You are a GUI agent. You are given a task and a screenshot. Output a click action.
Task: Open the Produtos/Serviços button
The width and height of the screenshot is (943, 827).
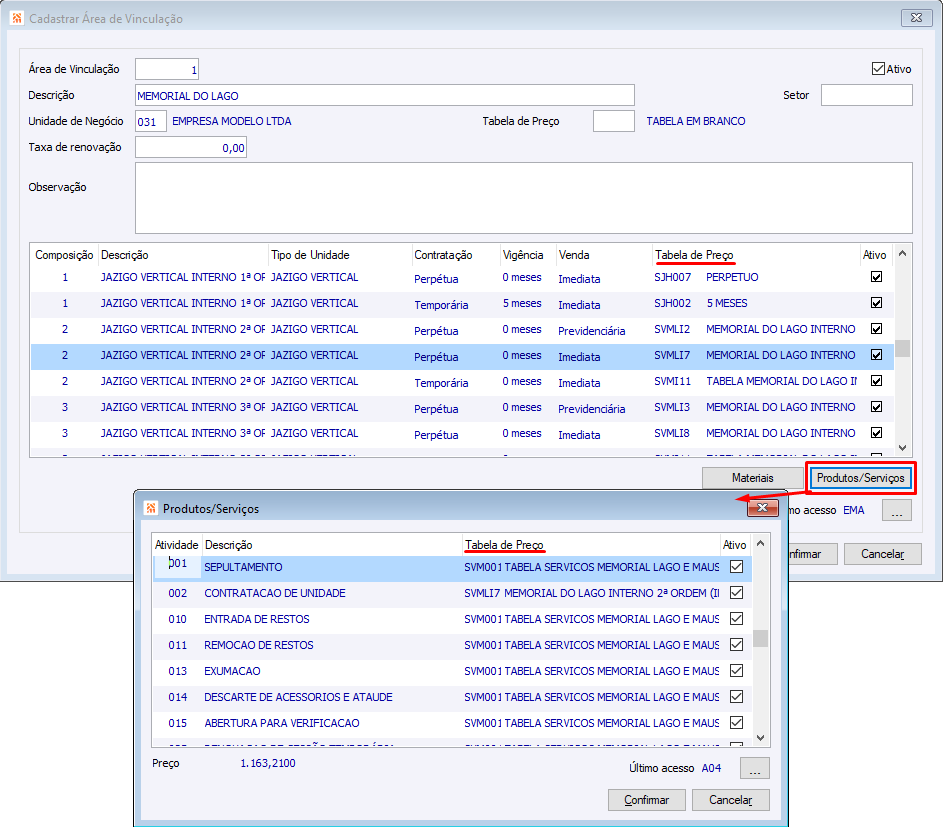click(860, 478)
